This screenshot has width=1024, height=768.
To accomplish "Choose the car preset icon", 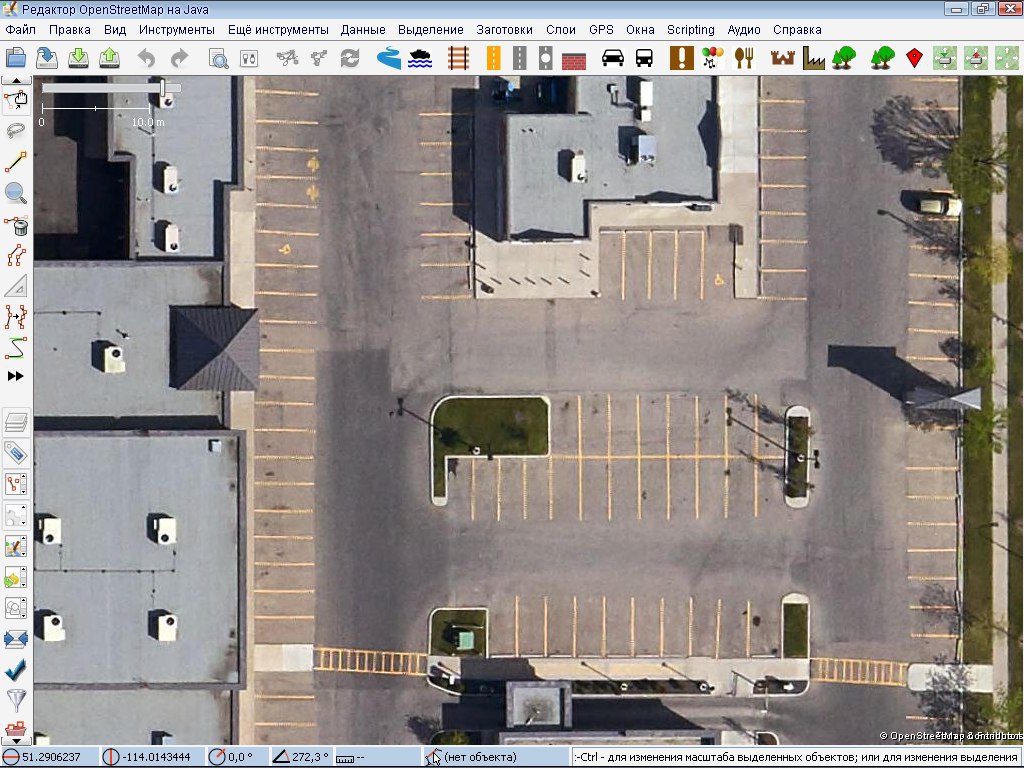I will click(x=612, y=58).
